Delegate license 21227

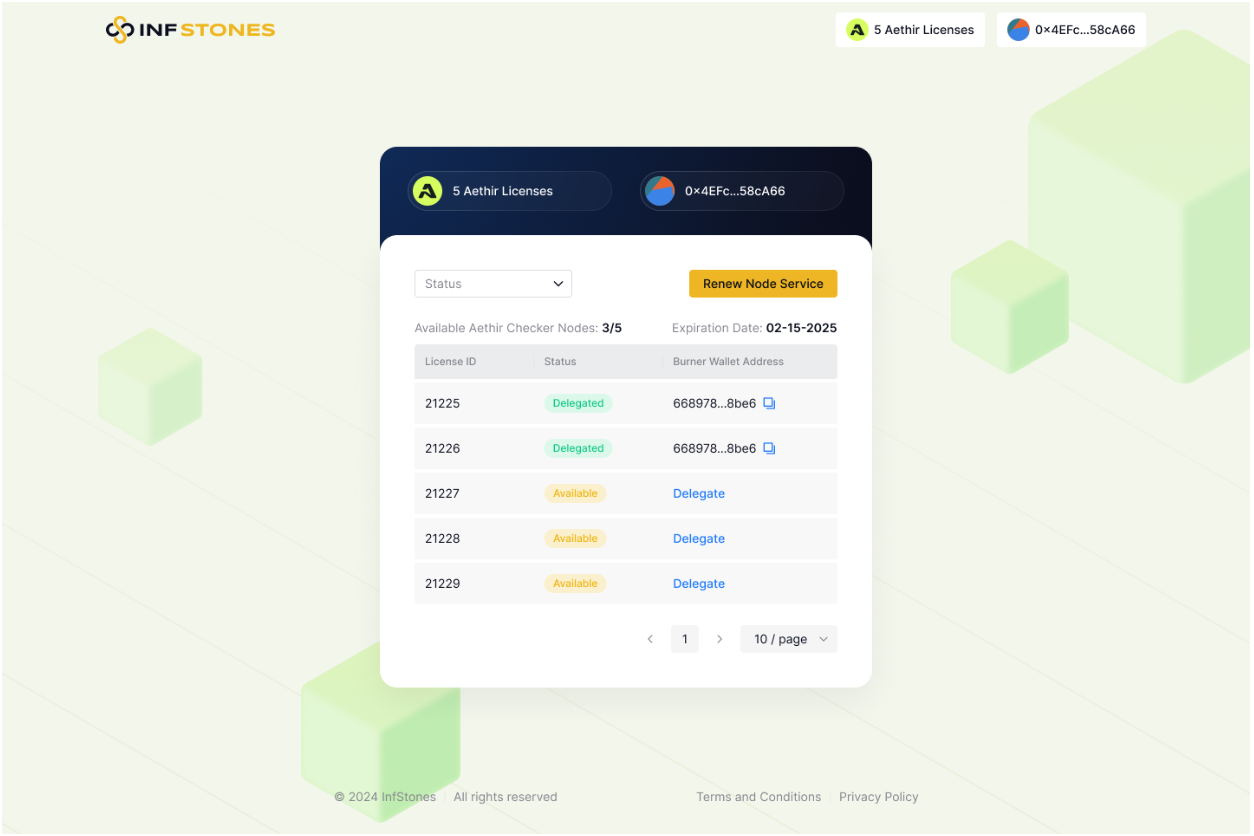pos(699,494)
